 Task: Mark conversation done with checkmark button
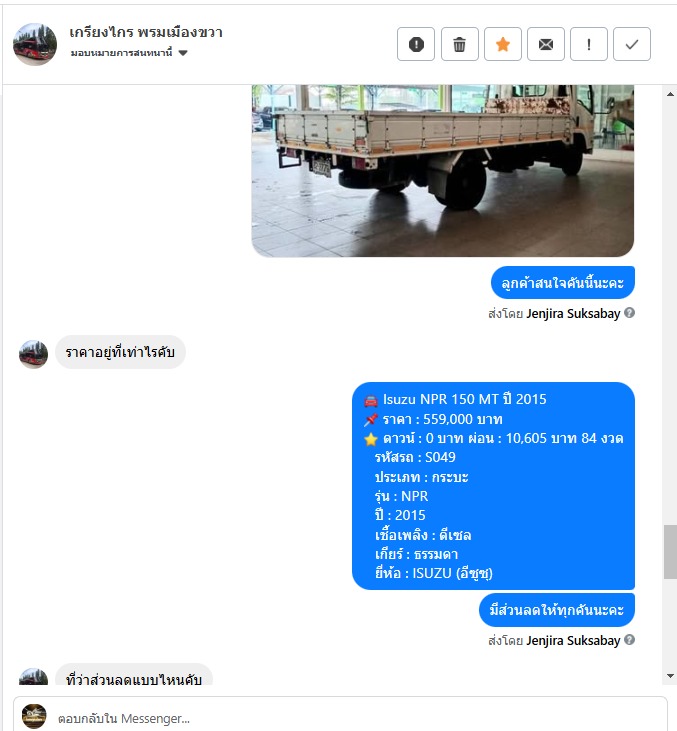pyautogui.click(x=632, y=44)
